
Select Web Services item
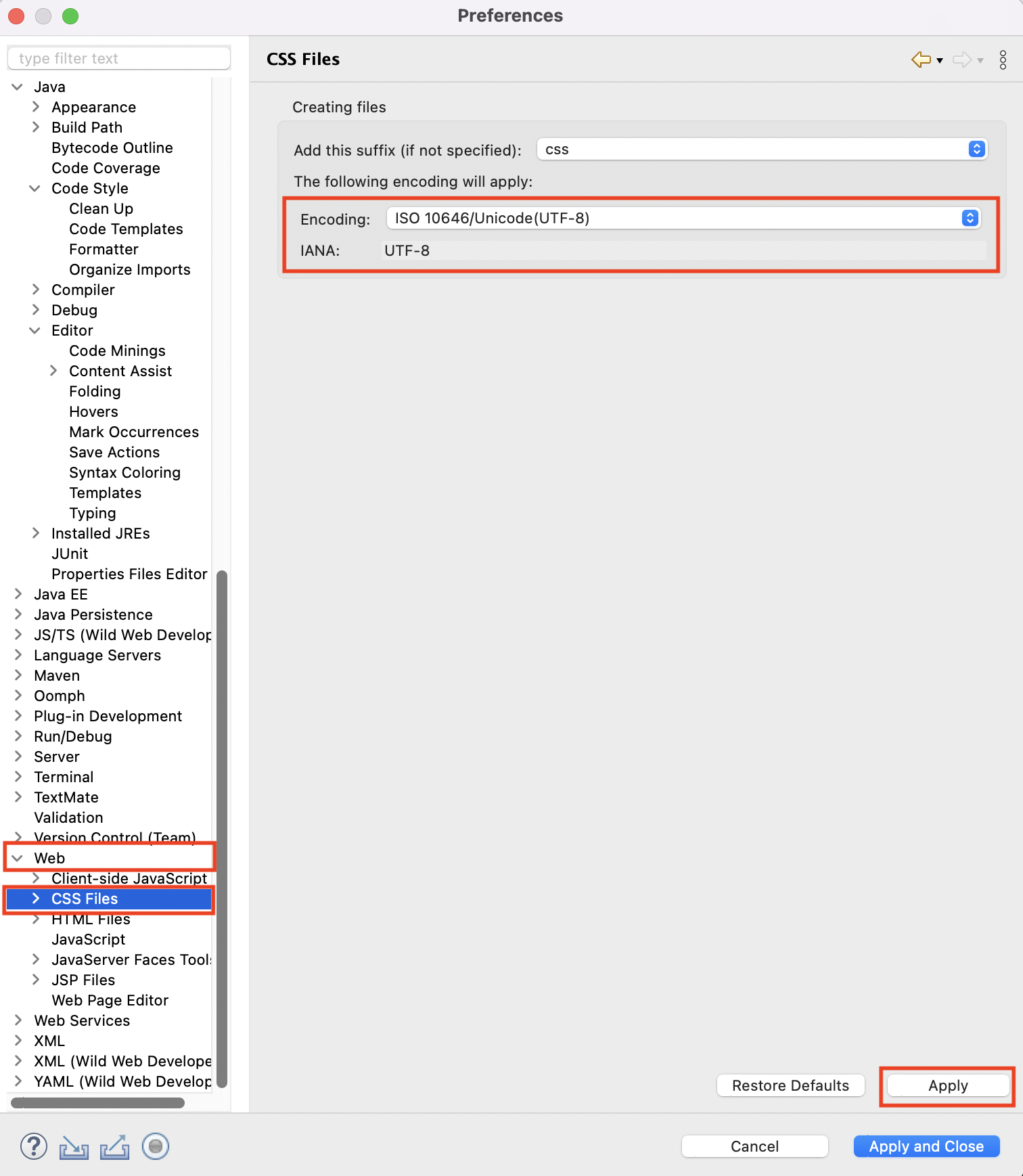tap(82, 1020)
